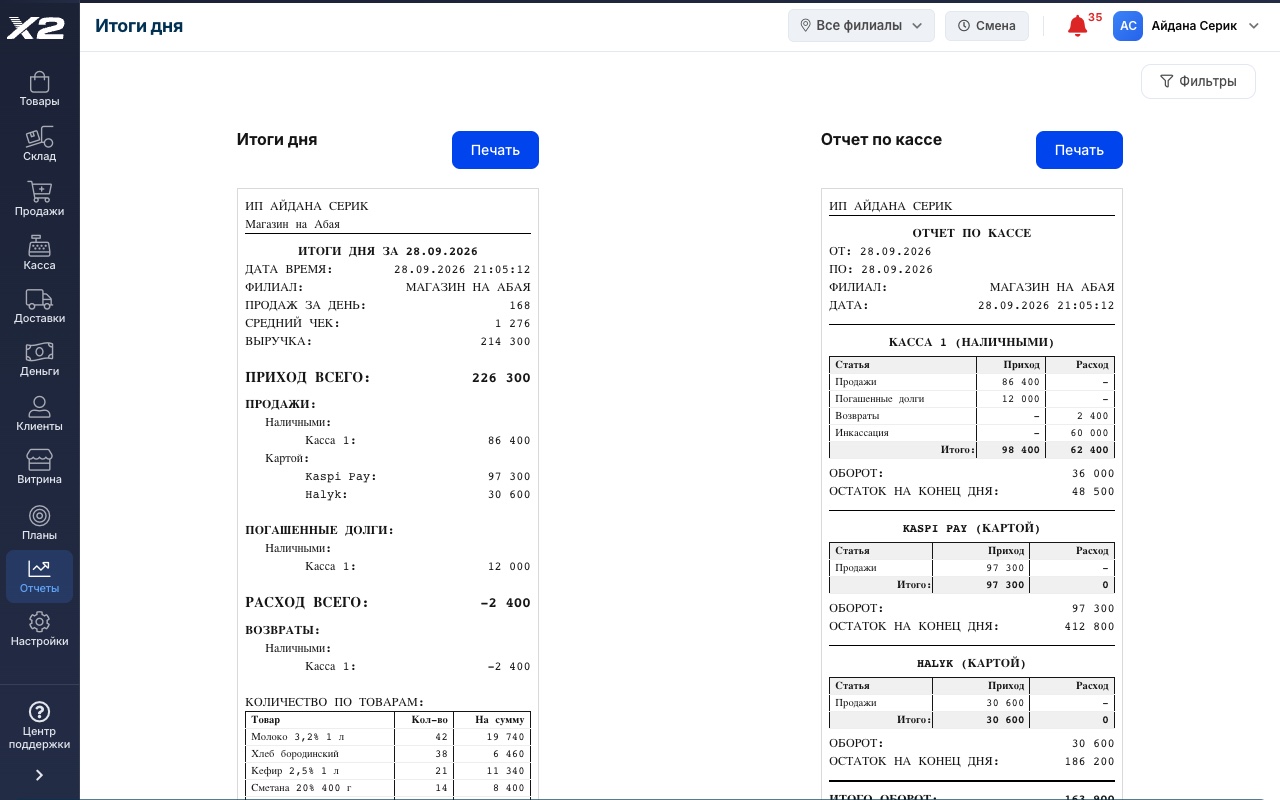This screenshot has height=800, width=1280.
Task: Click the Инкассация row in Касса 1 table
Action: point(972,433)
